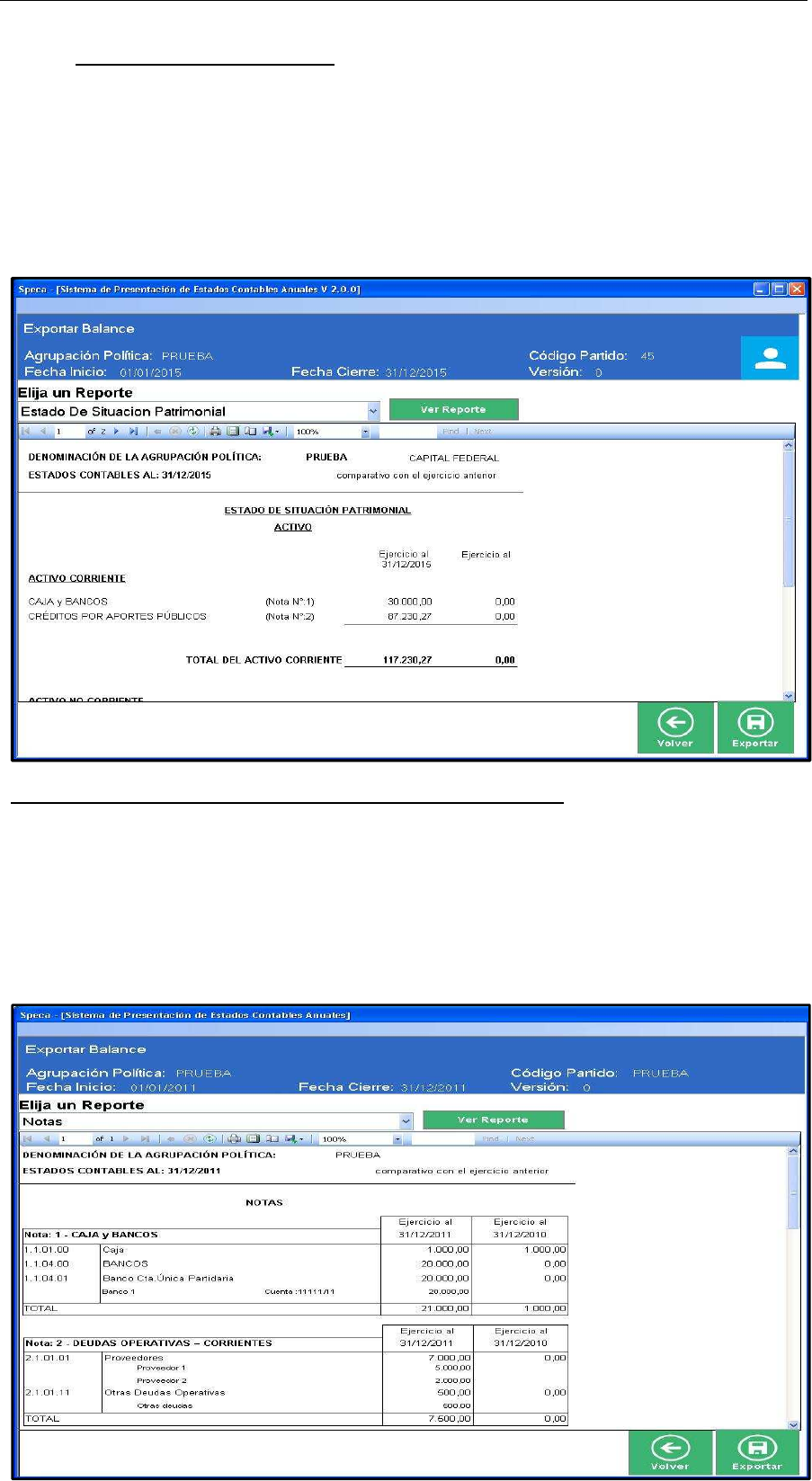Open the Estado De Situacion Patrimonial report dropdown
812x1481 pixels.
(374, 411)
